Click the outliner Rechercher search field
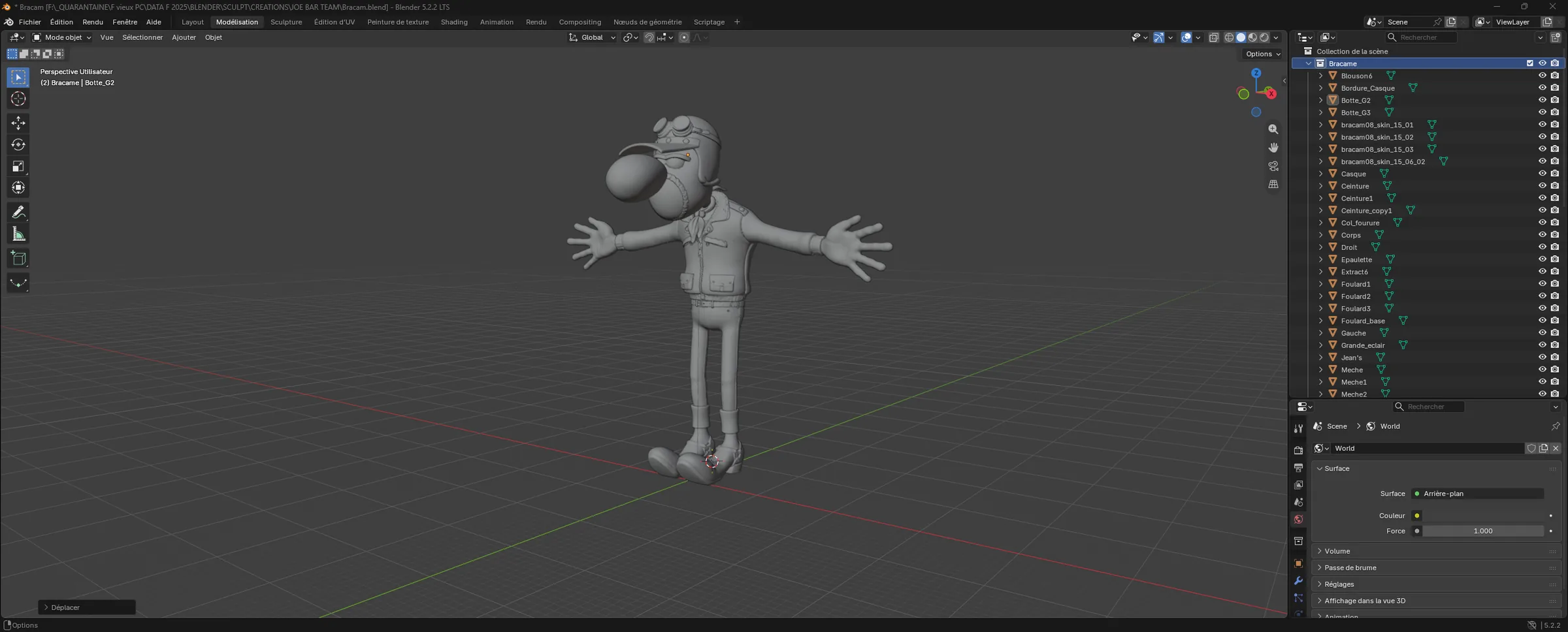Screen dimensions: 1568x632 [1421, 37]
